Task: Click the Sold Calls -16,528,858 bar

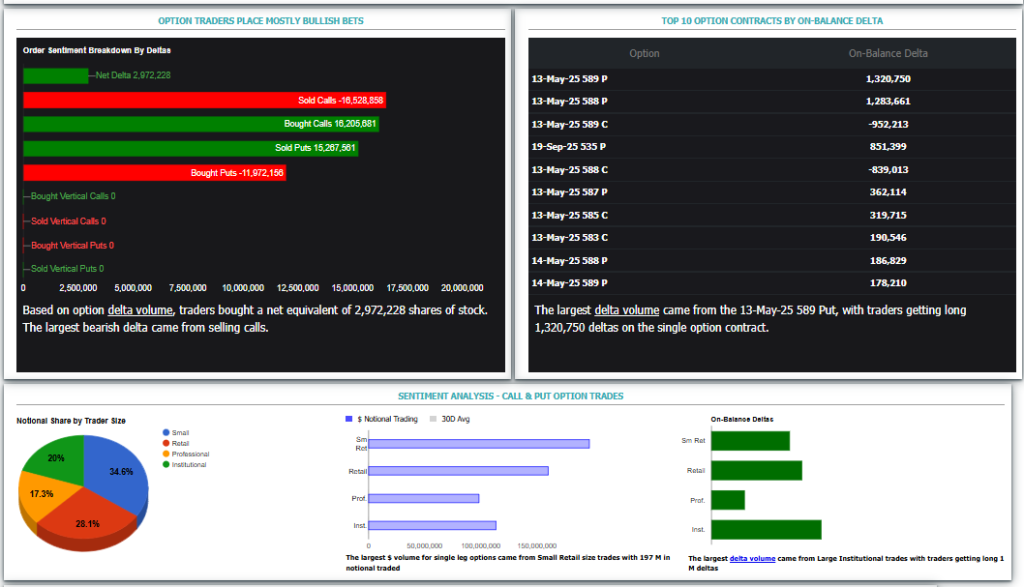Action: (x=204, y=100)
